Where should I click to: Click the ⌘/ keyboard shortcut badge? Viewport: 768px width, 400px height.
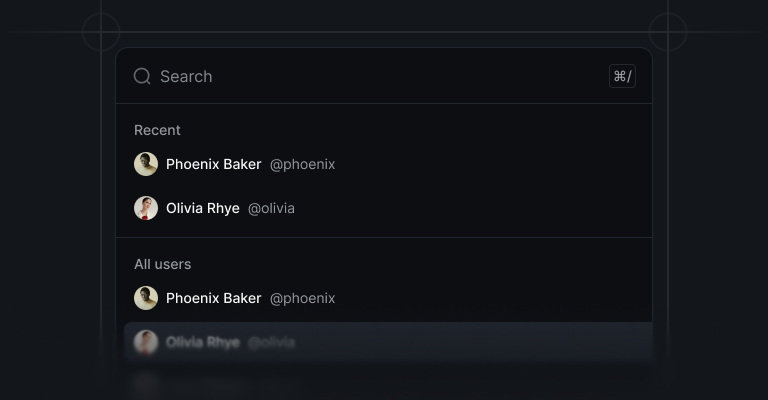click(x=622, y=76)
